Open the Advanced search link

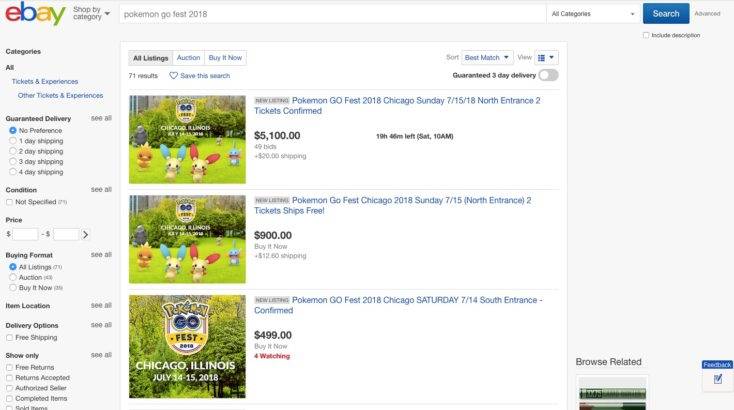[x=707, y=14]
